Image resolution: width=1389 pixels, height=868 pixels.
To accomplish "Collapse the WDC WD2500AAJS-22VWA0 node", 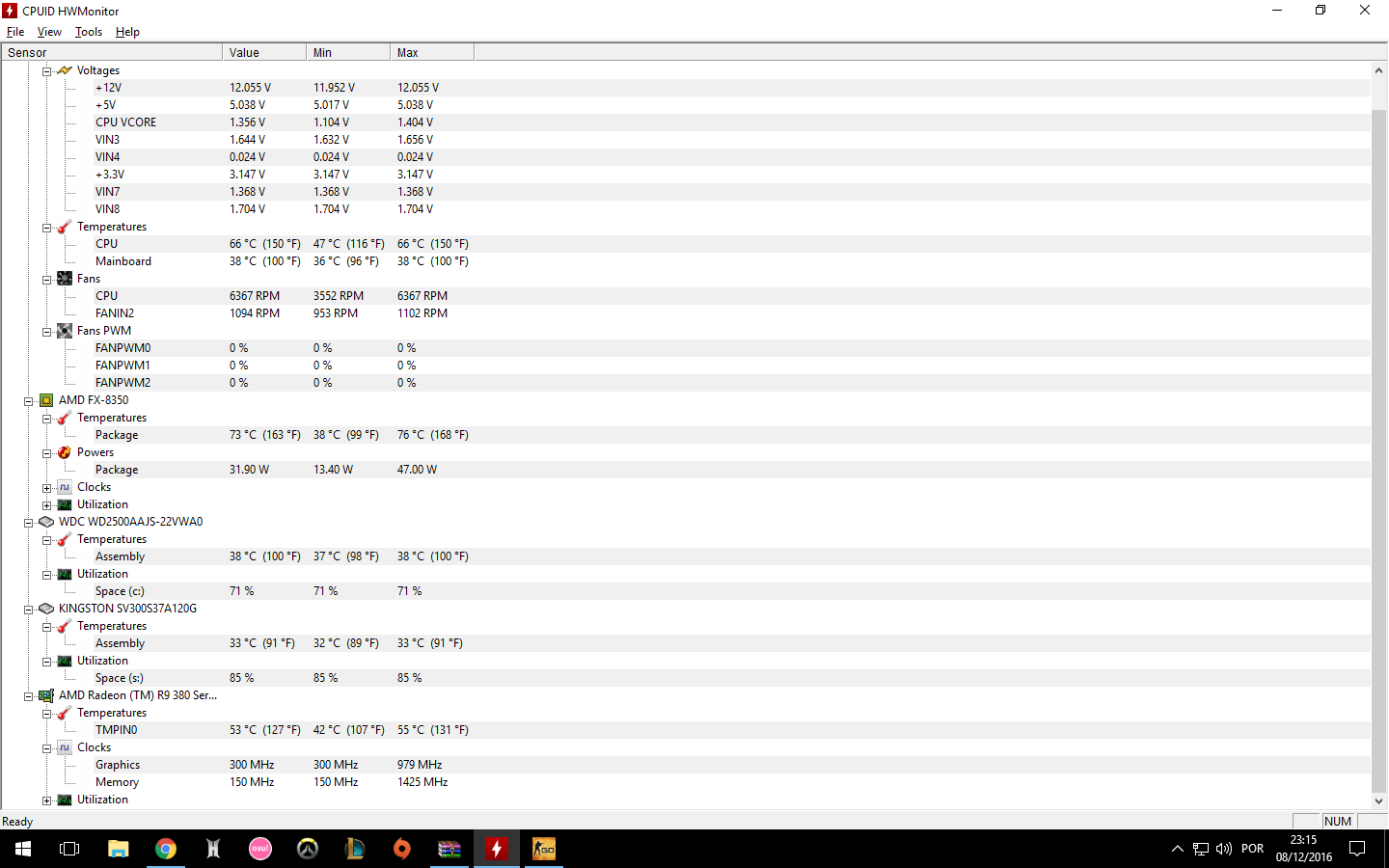I will click(x=28, y=523).
